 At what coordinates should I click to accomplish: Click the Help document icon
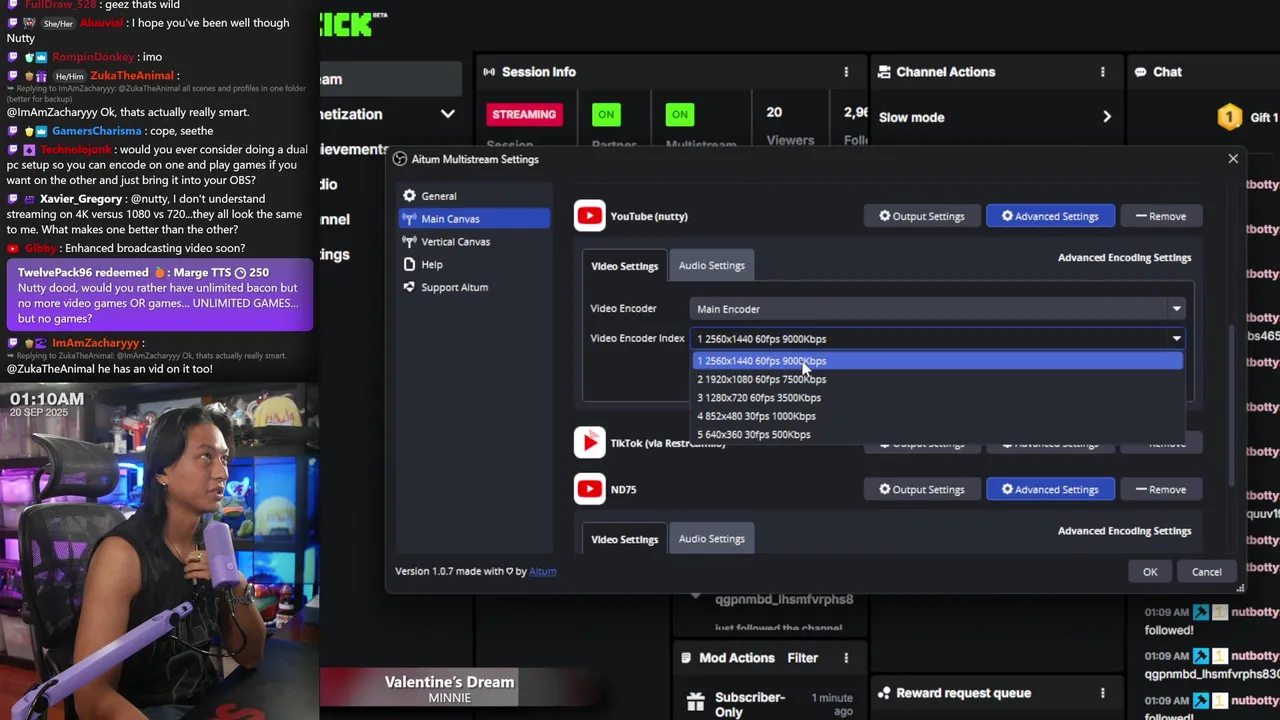(x=409, y=265)
